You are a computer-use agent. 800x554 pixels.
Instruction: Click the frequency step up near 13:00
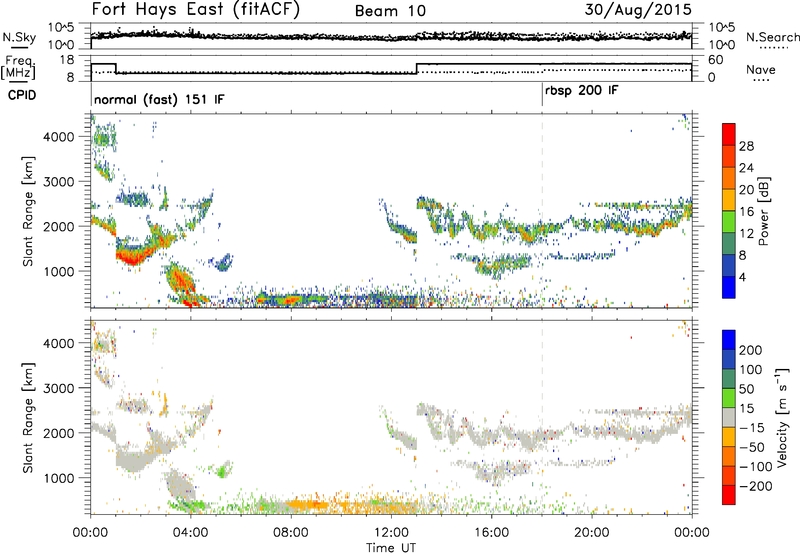point(417,68)
